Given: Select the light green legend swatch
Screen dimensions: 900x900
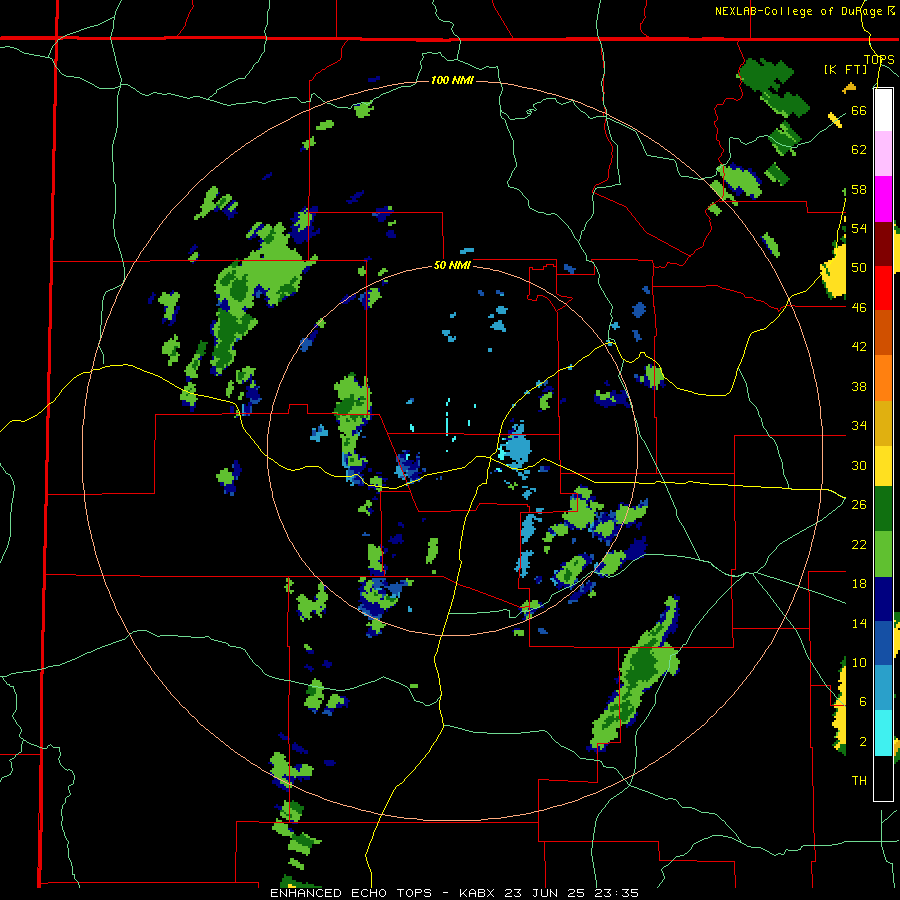Looking at the screenshot, I should click(883, 554).
